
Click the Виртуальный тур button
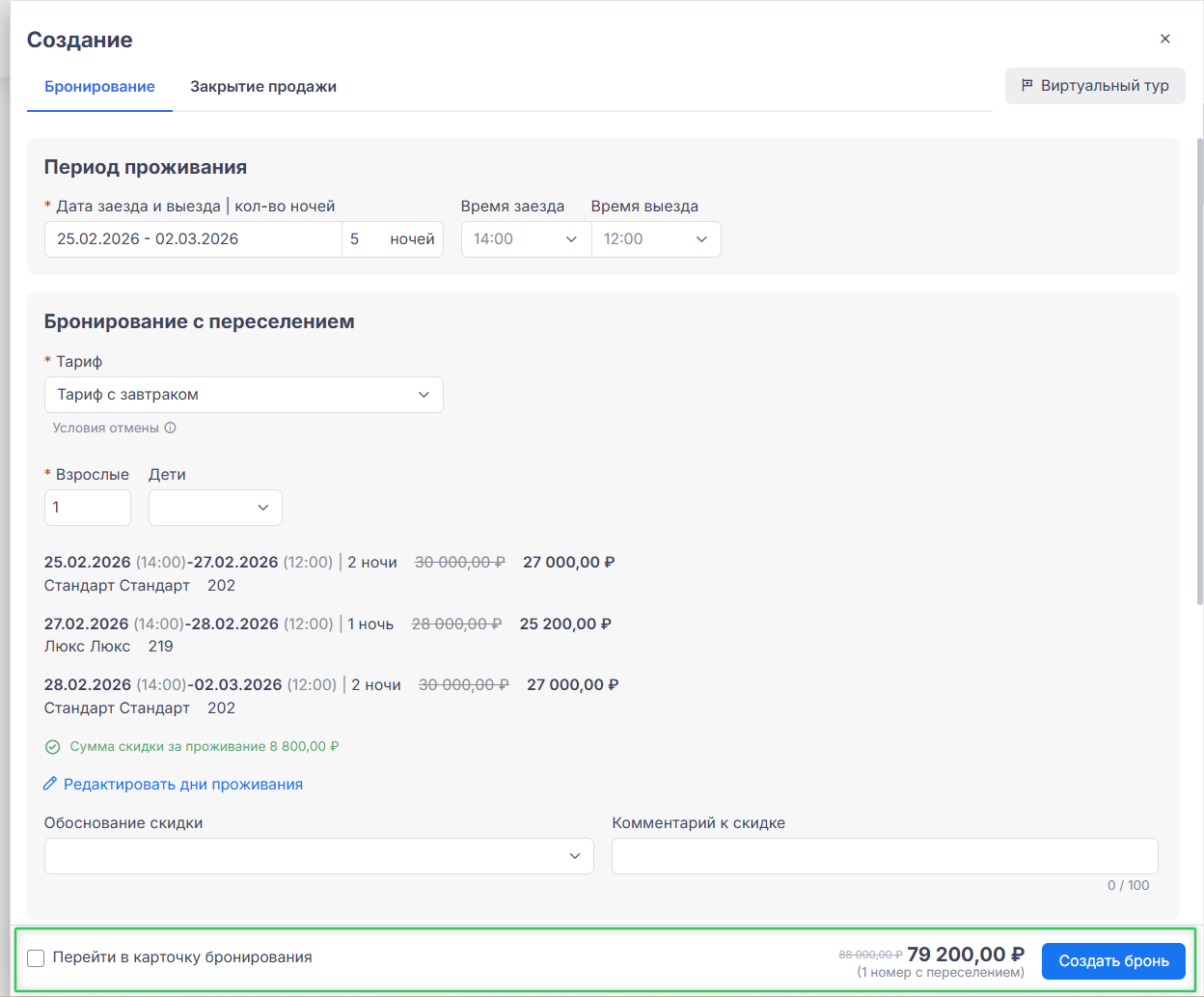click(x=1095, y=86)
